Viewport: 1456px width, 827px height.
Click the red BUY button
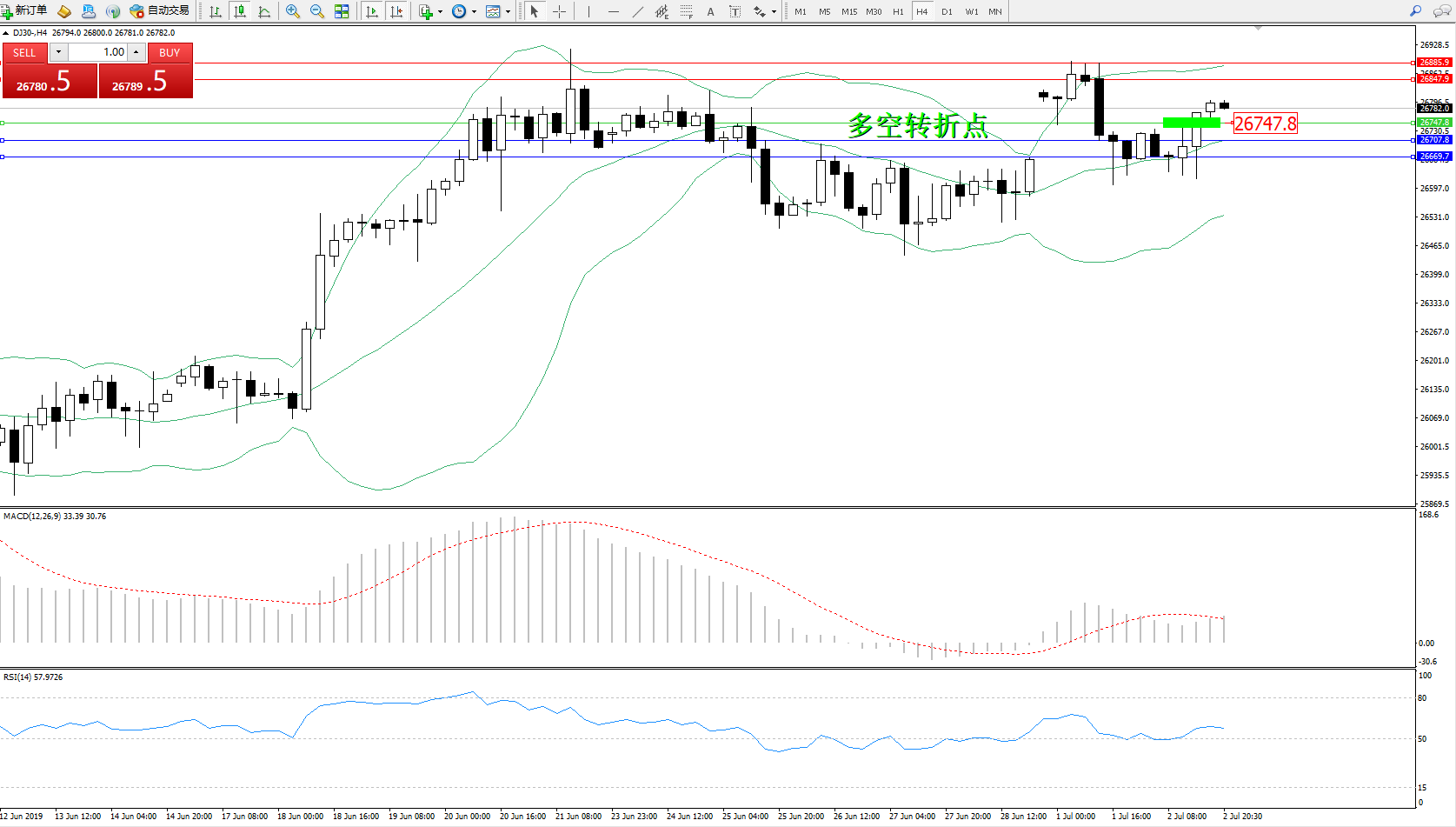[x=170, y=53]
